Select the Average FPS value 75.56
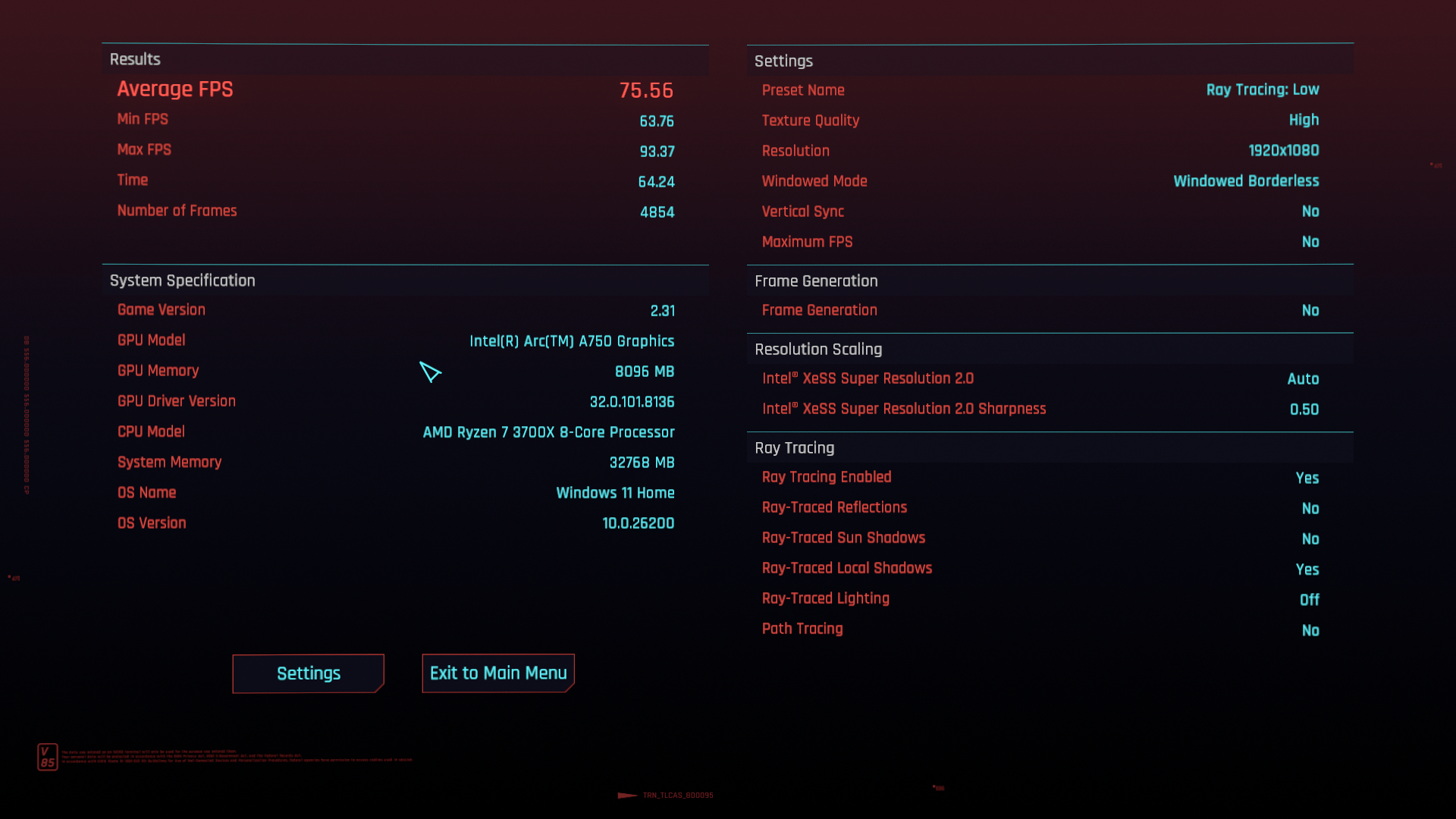Screen dimensions: 1456x819 [646, 90]
